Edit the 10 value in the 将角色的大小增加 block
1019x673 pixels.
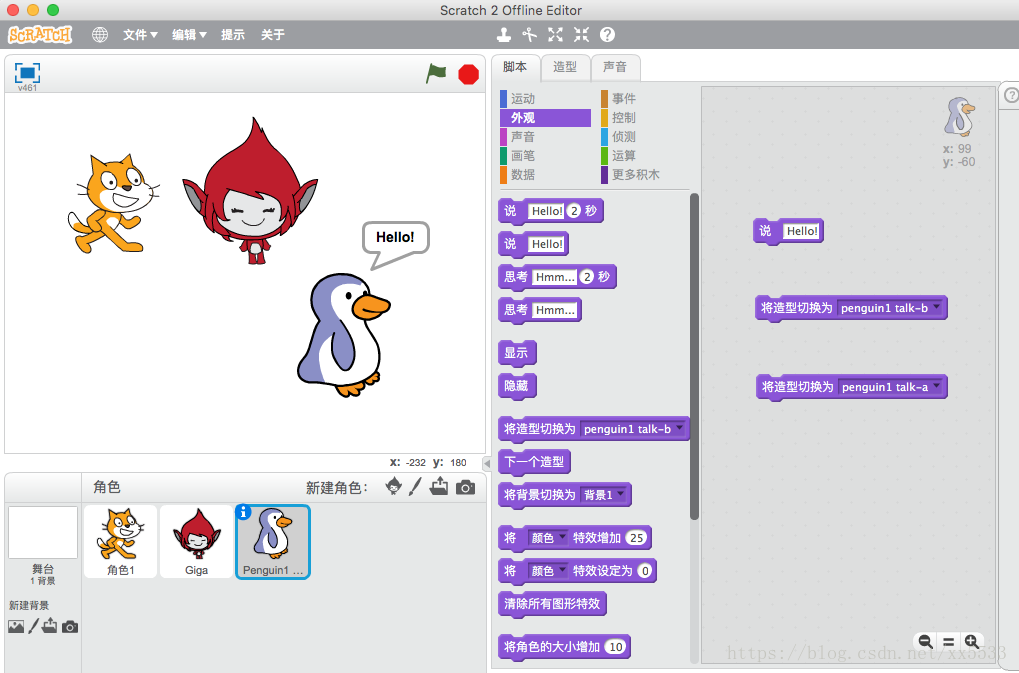click(x=615, y=647)
